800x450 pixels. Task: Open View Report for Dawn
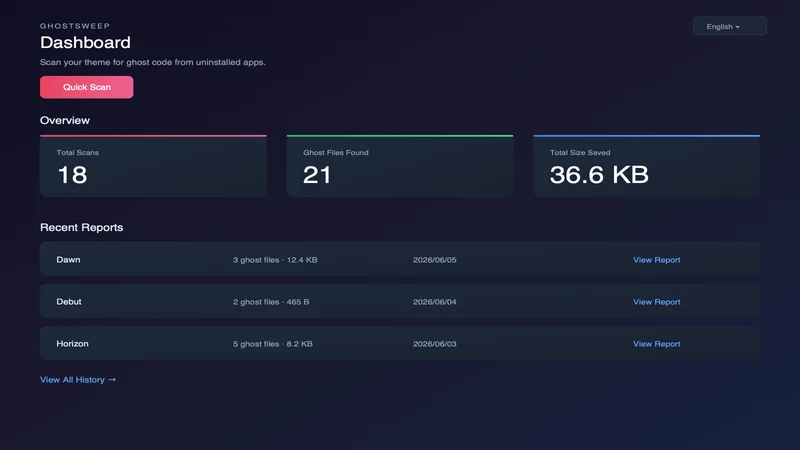pyautogui.click(x=657, y=260)
